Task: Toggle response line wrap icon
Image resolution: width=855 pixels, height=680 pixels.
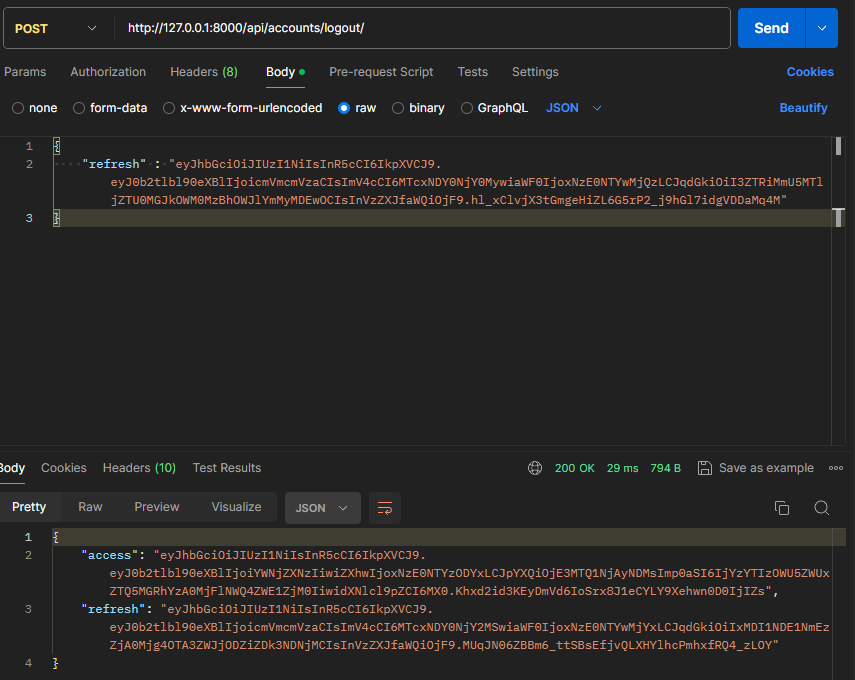Action: click(x=385, y=508)
